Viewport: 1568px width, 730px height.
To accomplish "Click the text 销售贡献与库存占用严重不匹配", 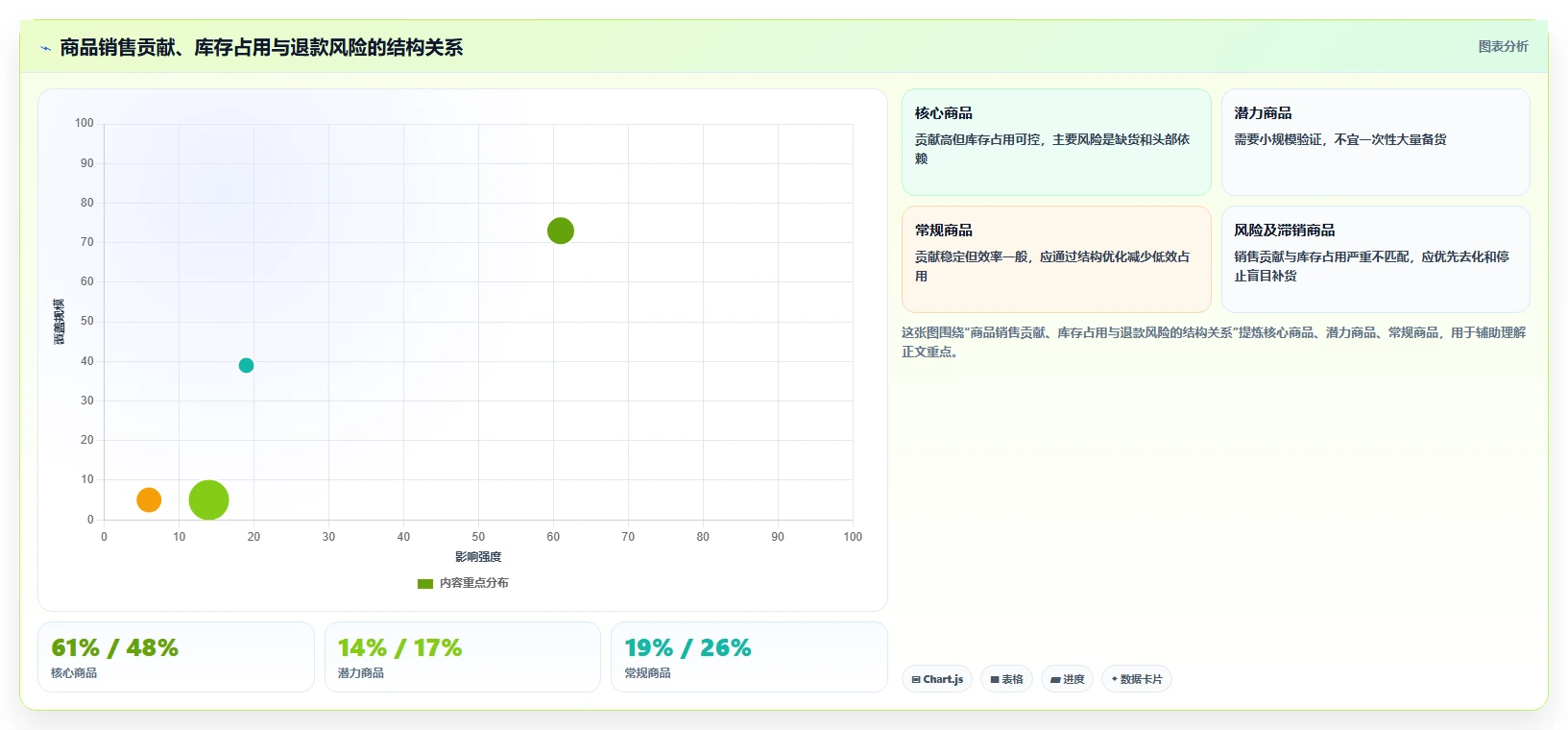I will 1321,256.
